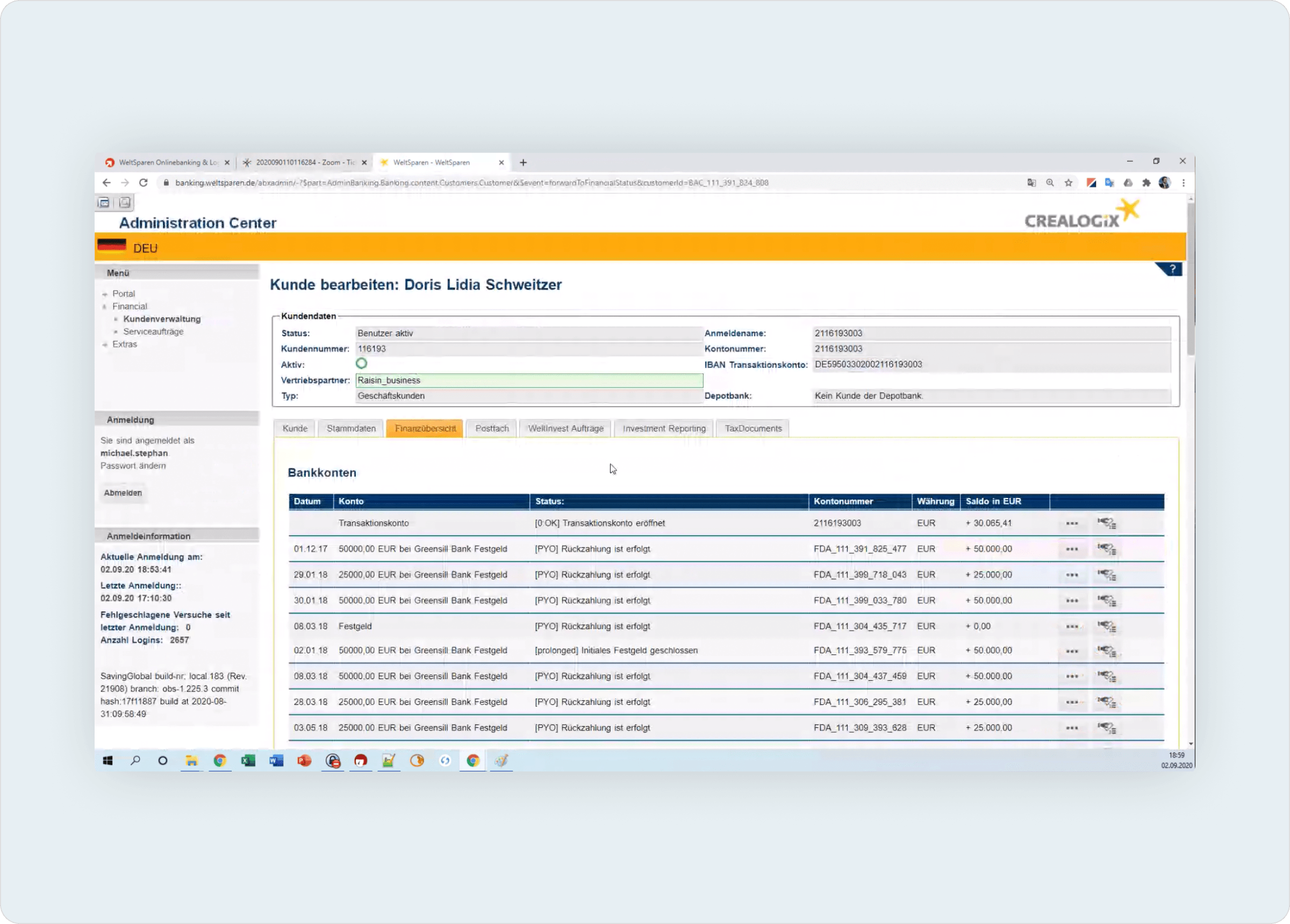Click the Vertriebspartner input field
The image size is (1290, 924).
click(x=529, y=380)
